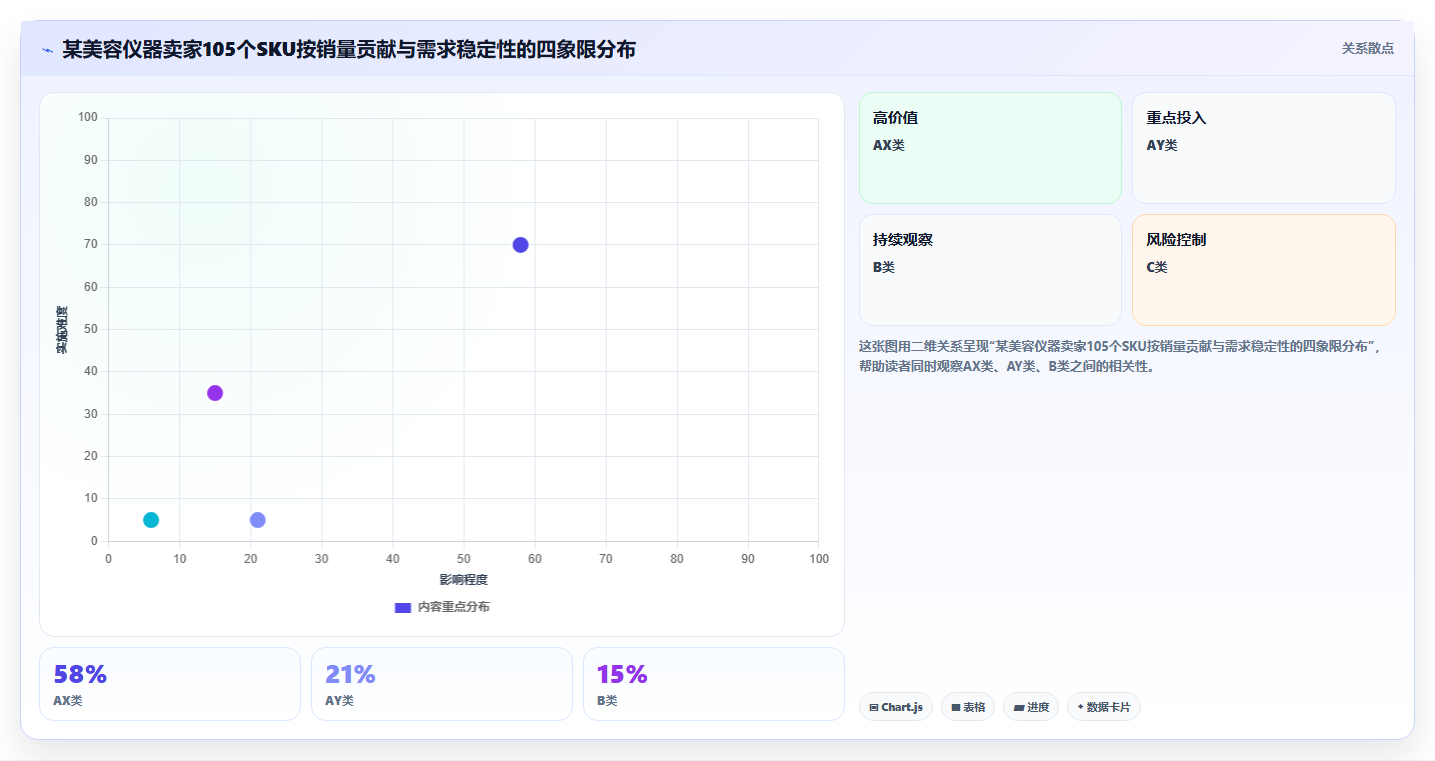
Task: Click the chart title text
Action: [x=349, y=50]
